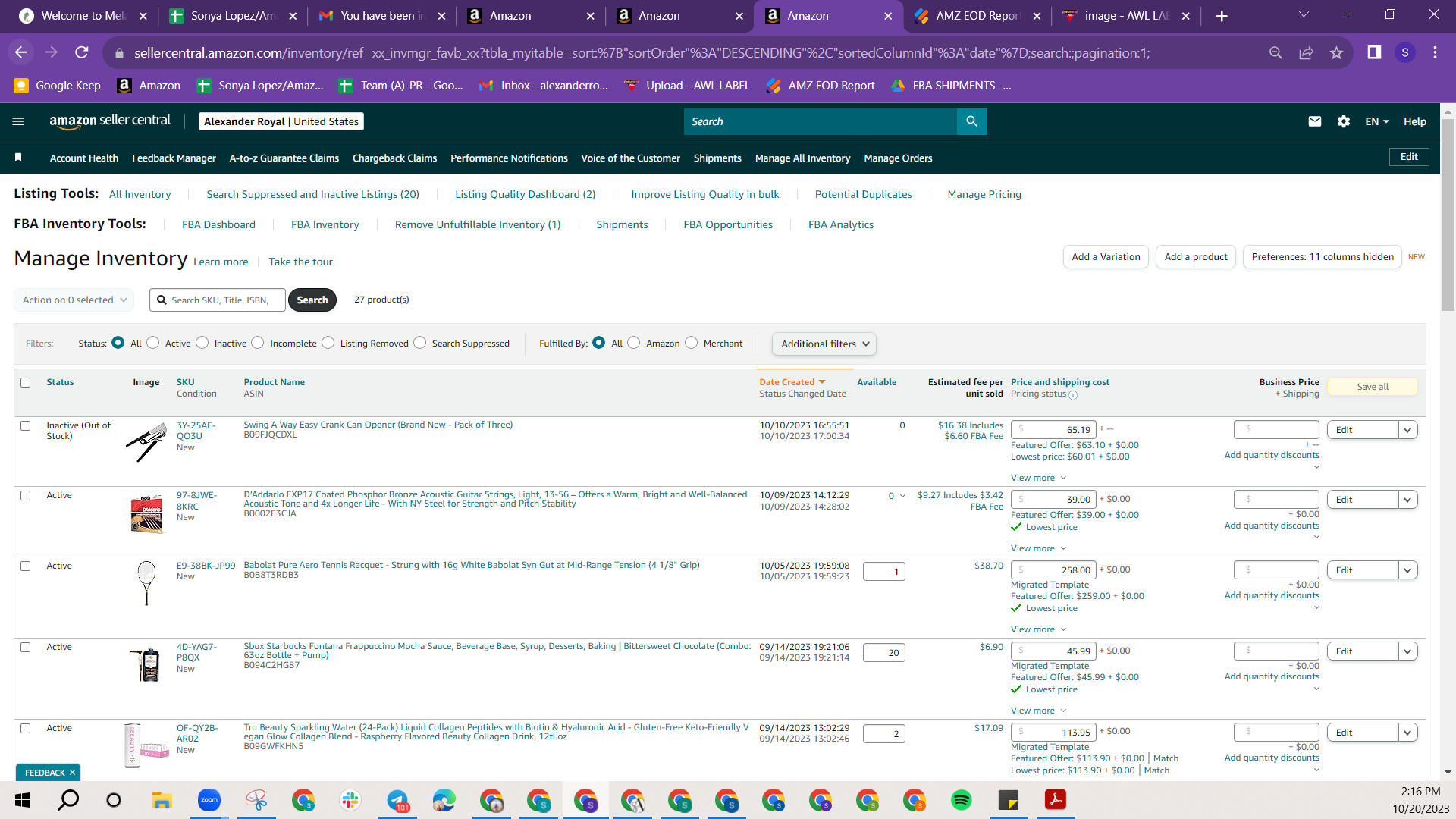Open Preferences: 11 columns hidden
This screenshot has height=819, width=1456.
[1323, 257]
